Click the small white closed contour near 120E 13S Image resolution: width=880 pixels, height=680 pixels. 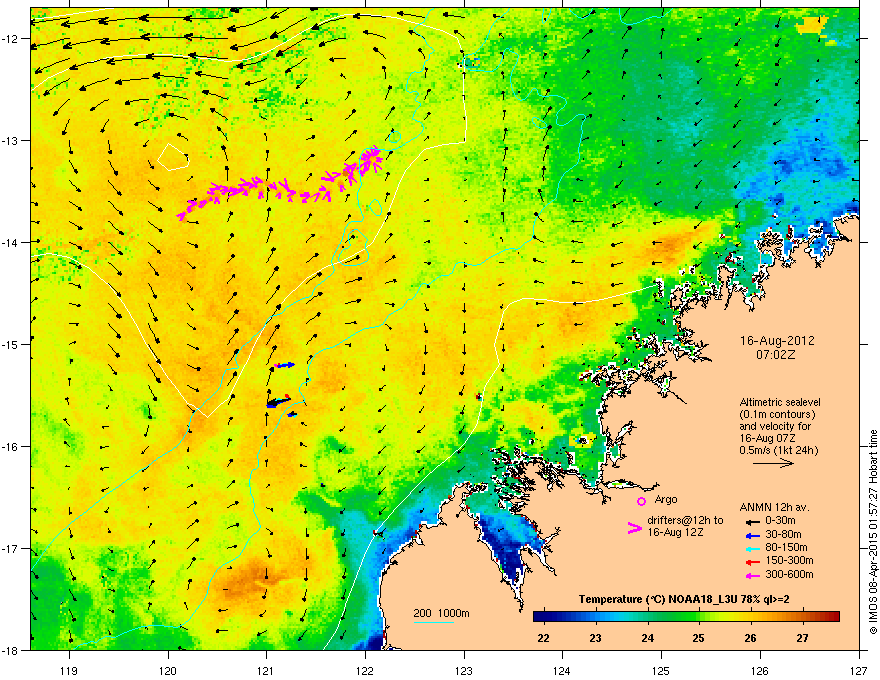[173, 157]
